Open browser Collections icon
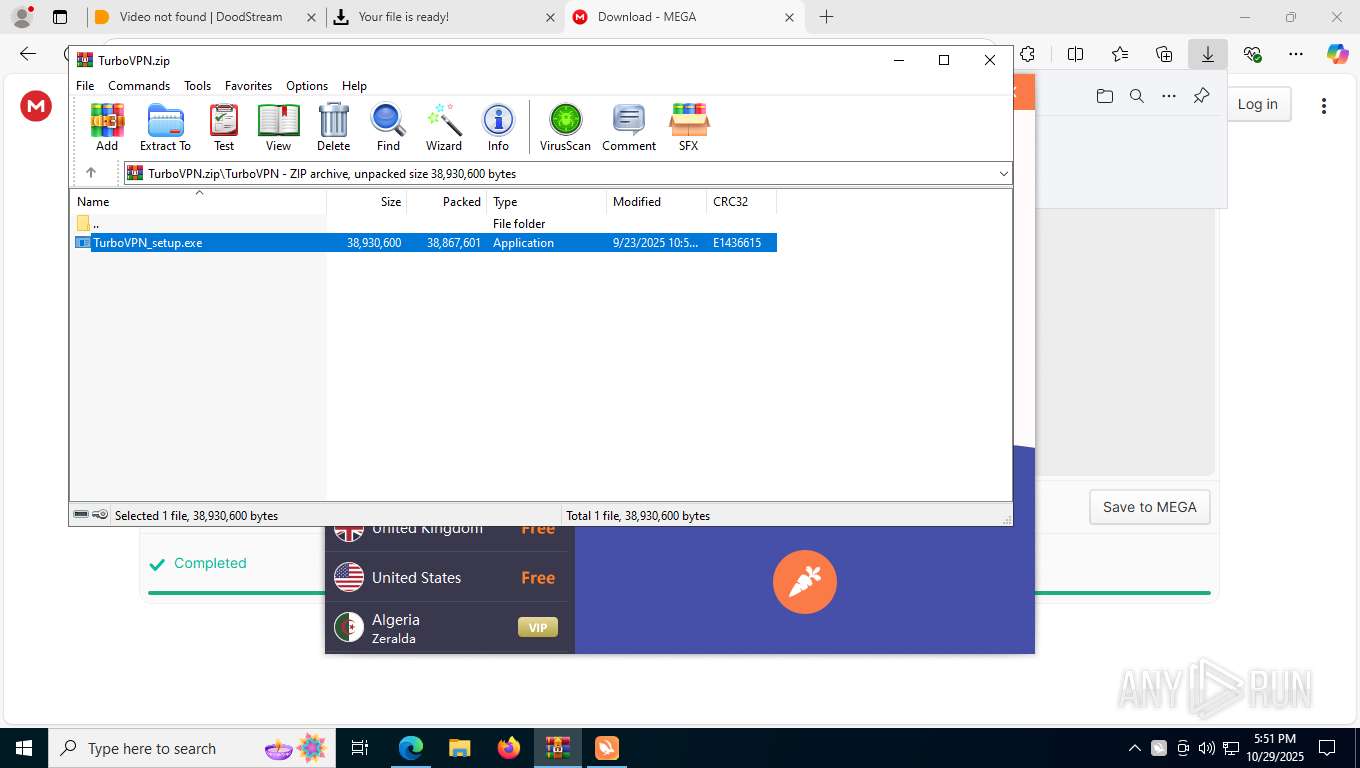The image size is (1360, 768). coord(1164,54)
